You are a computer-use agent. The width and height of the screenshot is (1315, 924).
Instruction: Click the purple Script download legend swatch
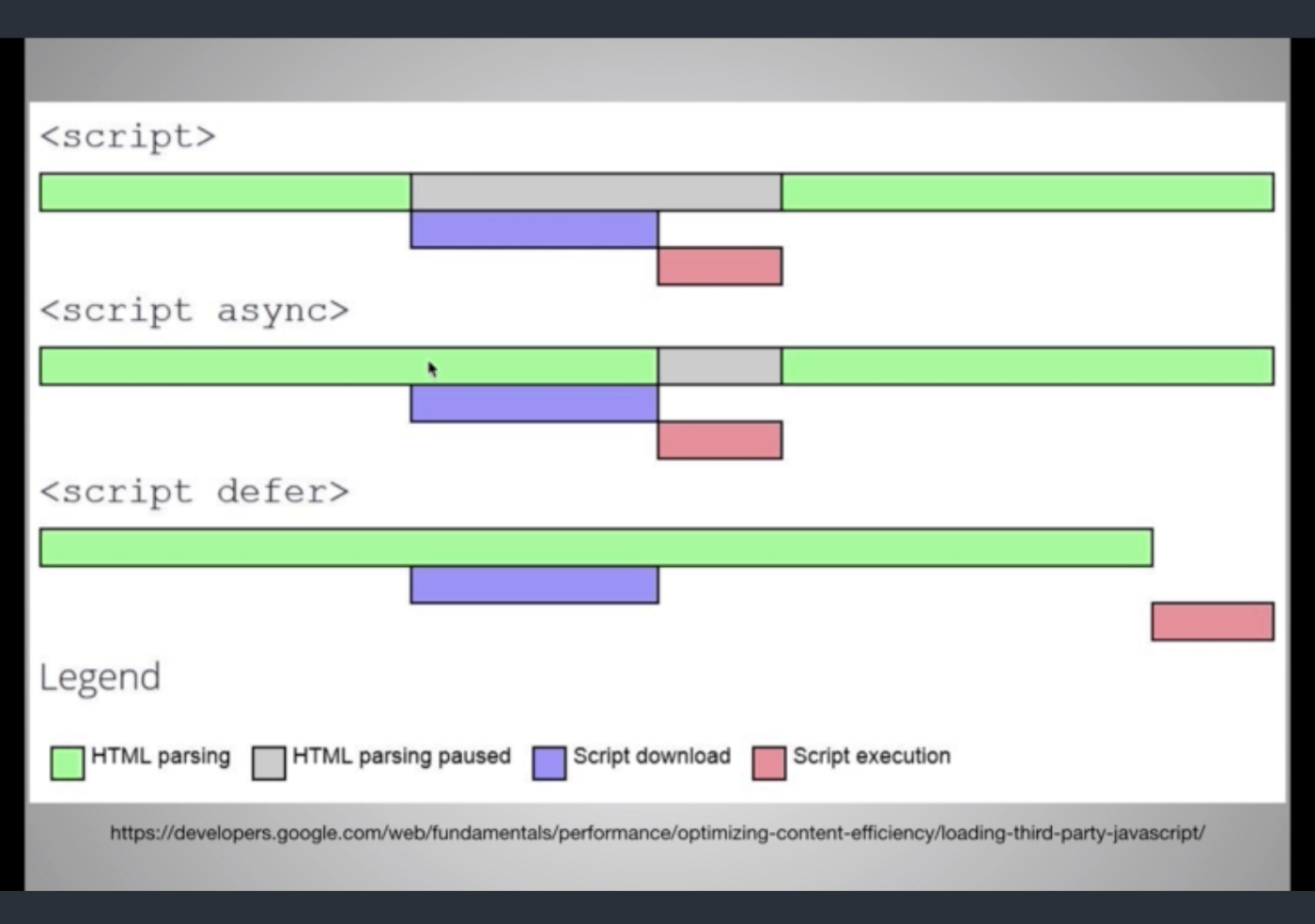[549, 762]
